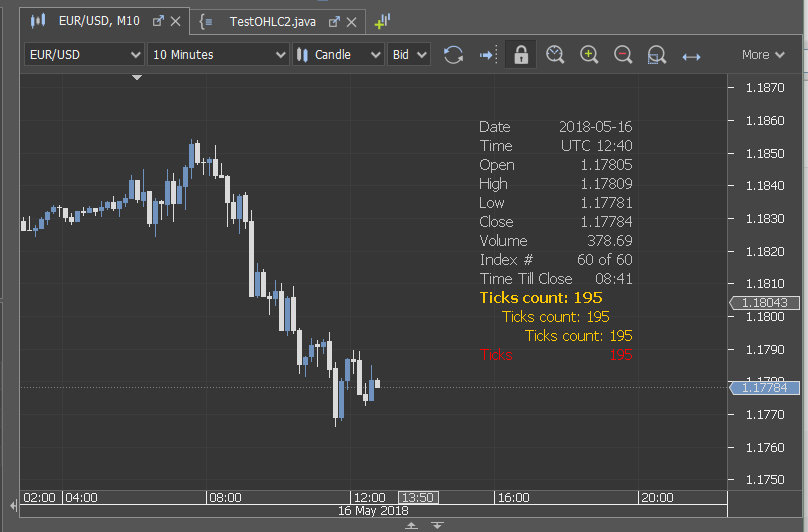Click the horizontal fit arrows icon
Screen dimensions: 808x532
691,57
